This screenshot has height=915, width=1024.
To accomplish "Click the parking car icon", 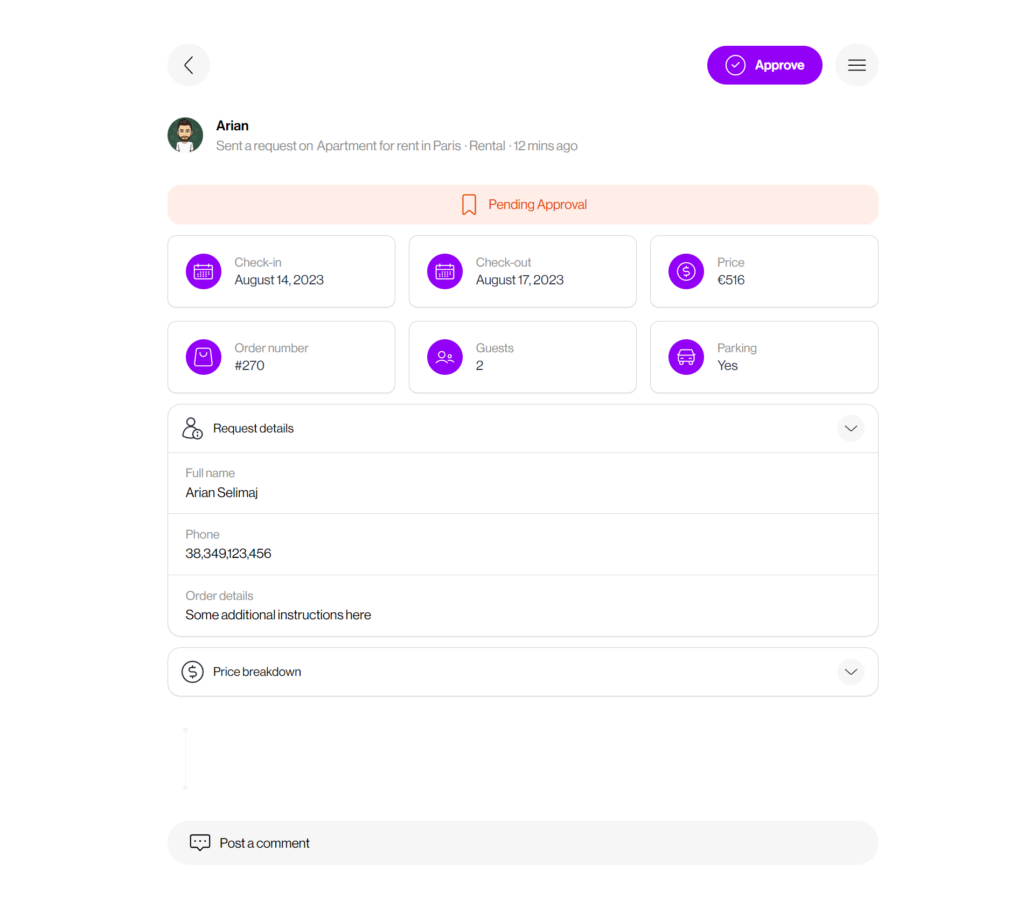I will [686, 357].
